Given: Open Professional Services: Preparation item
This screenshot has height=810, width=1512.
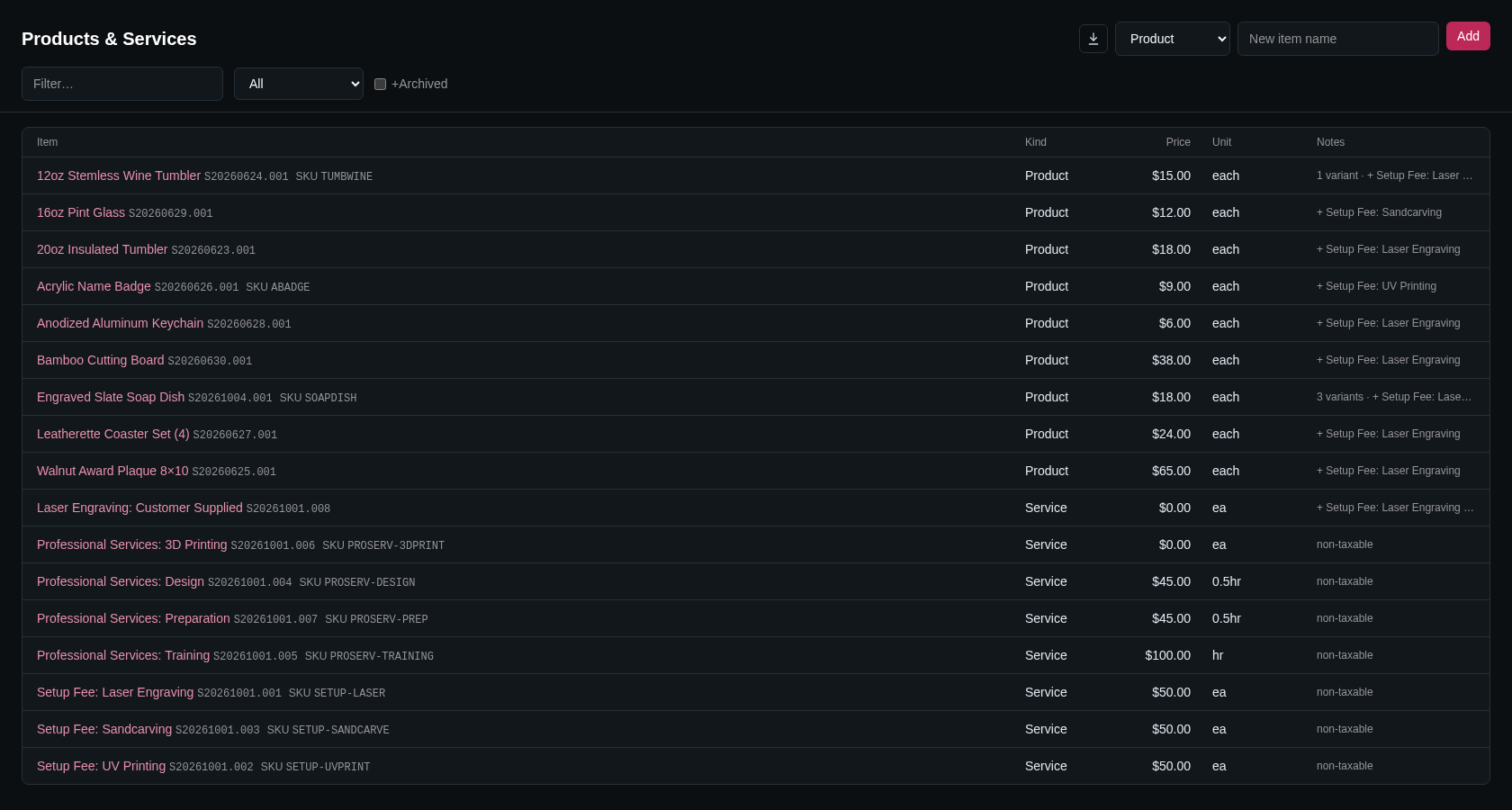Looking at the screenshot, I should [133, 618].
